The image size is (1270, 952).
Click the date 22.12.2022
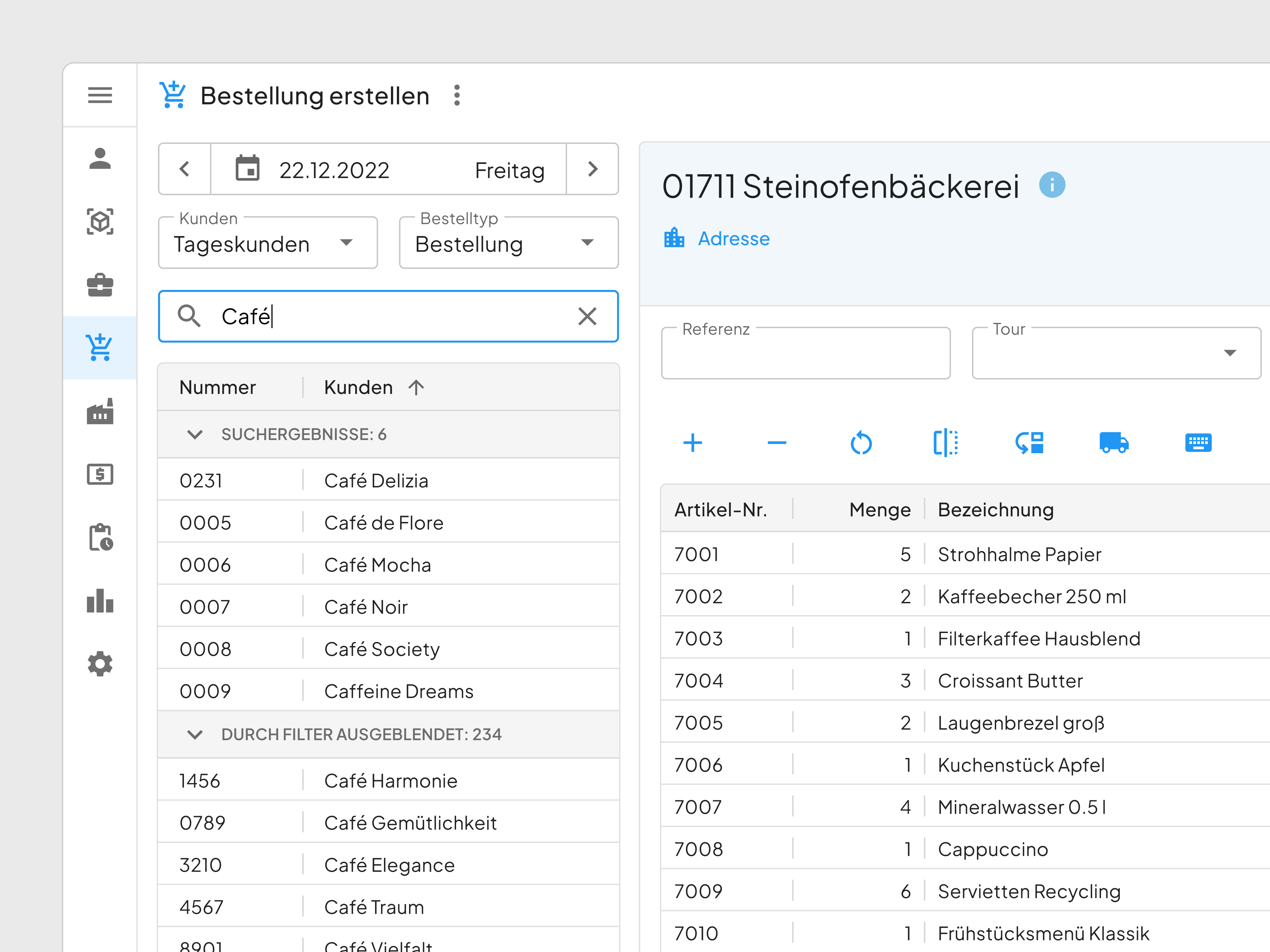[x=334, y=171]
